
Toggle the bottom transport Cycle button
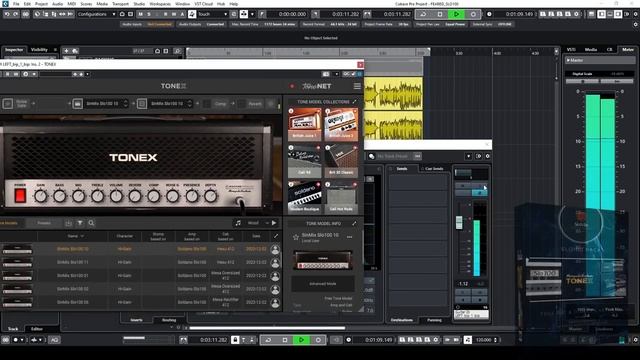point(268,340)
